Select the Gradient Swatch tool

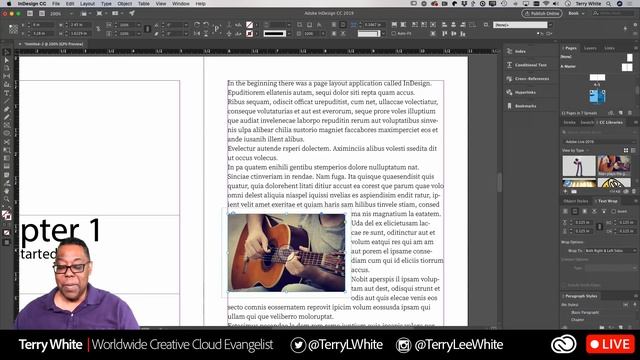7,158
